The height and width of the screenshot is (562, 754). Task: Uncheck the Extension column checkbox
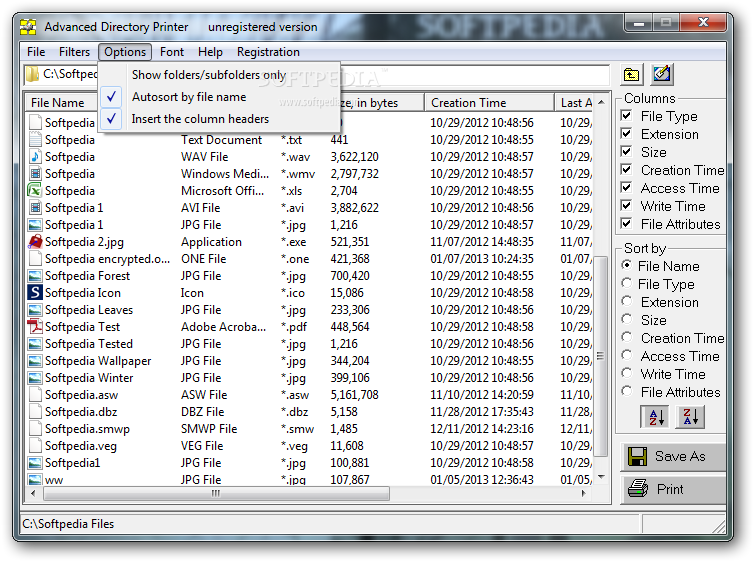[626, 134]
